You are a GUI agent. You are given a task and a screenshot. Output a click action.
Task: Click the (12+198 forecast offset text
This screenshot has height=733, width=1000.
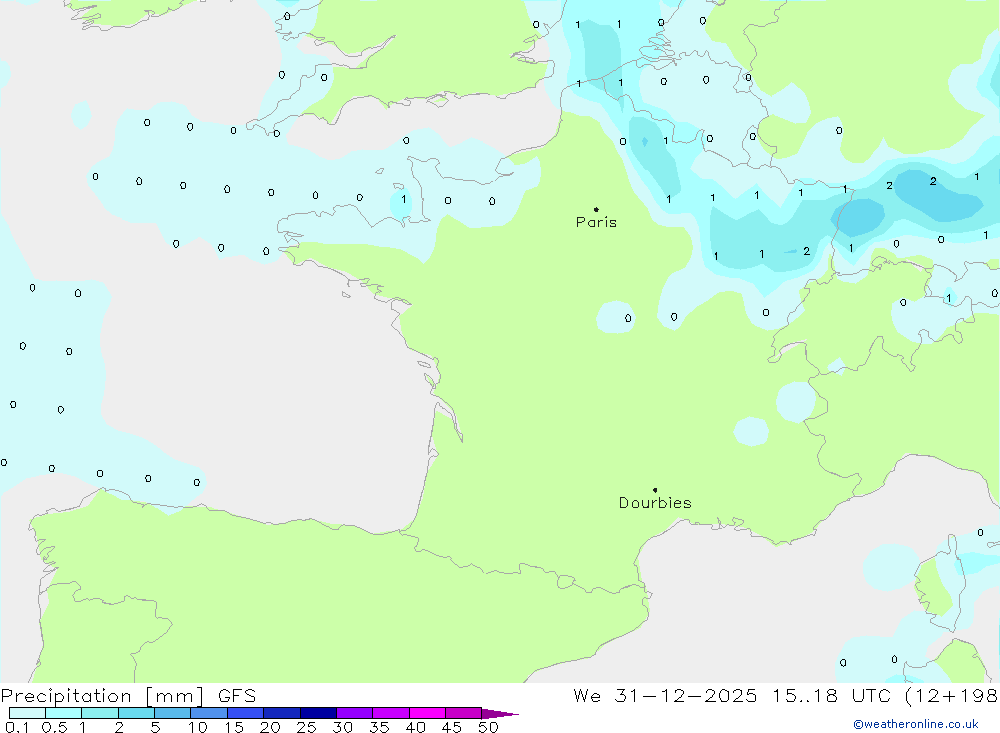952,696
